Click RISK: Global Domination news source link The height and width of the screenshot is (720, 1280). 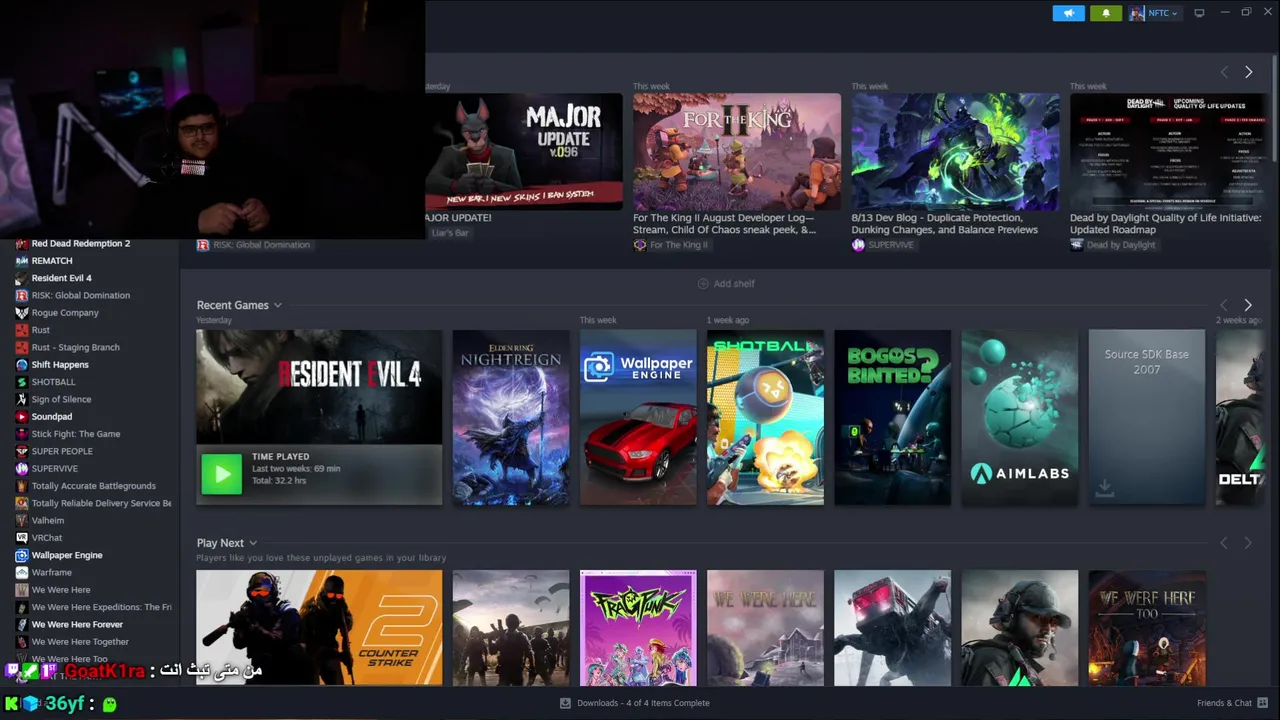[x=260, y=245]
